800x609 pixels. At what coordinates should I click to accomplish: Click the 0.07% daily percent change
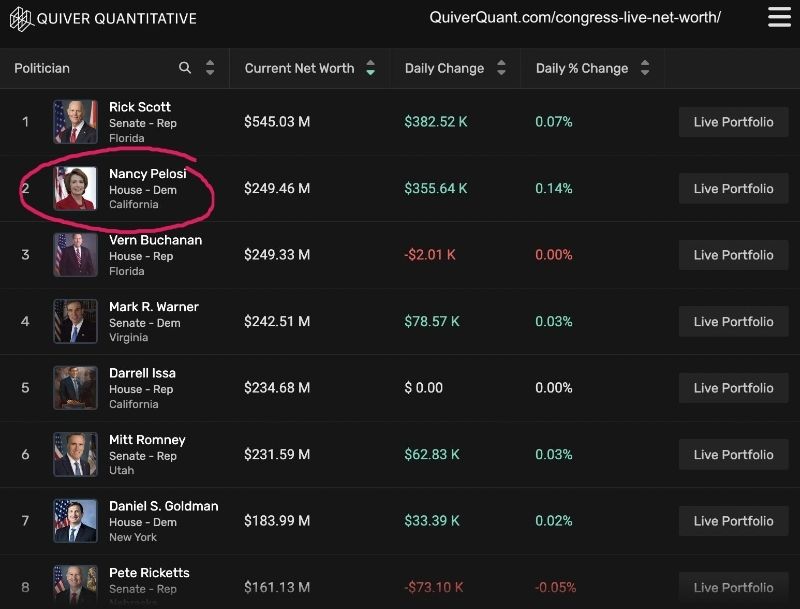(554, 122)
